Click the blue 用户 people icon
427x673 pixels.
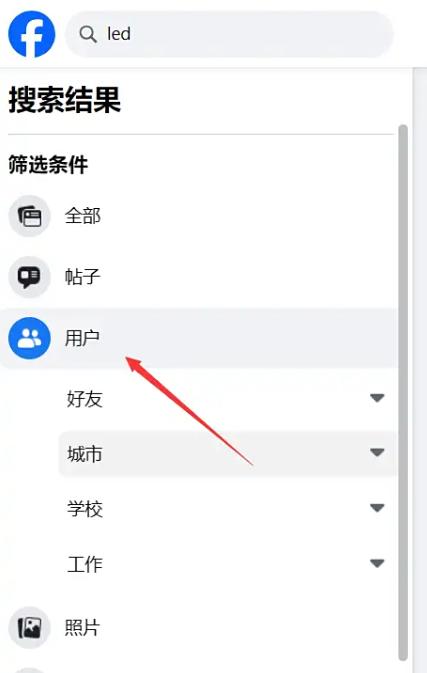pos(30,338)
